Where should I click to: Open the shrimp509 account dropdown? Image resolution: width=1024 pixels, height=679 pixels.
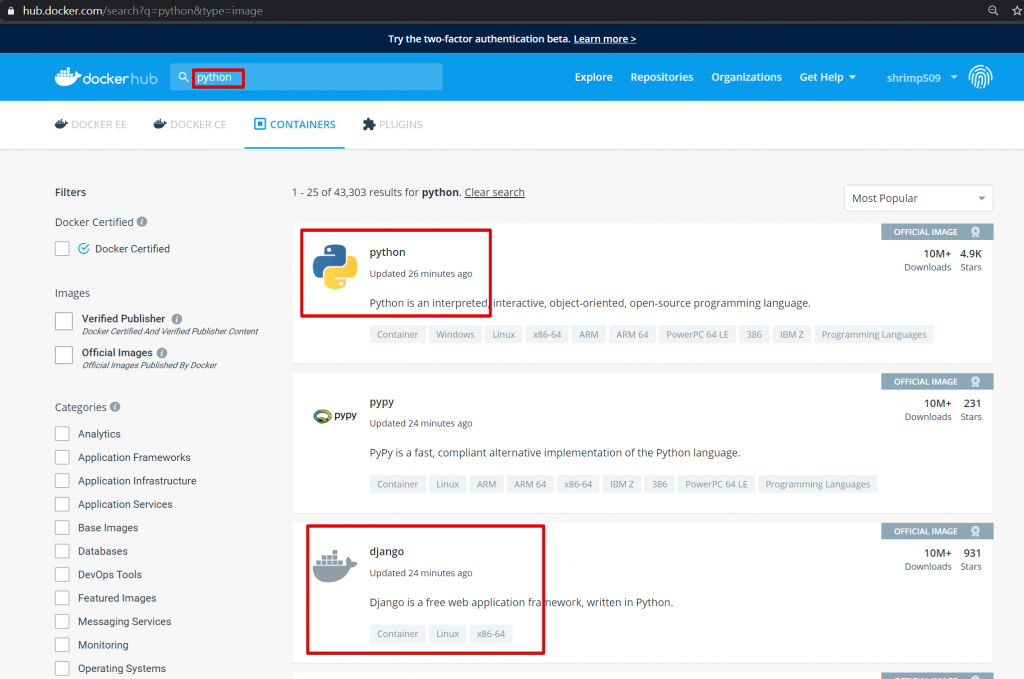[921, 78]
